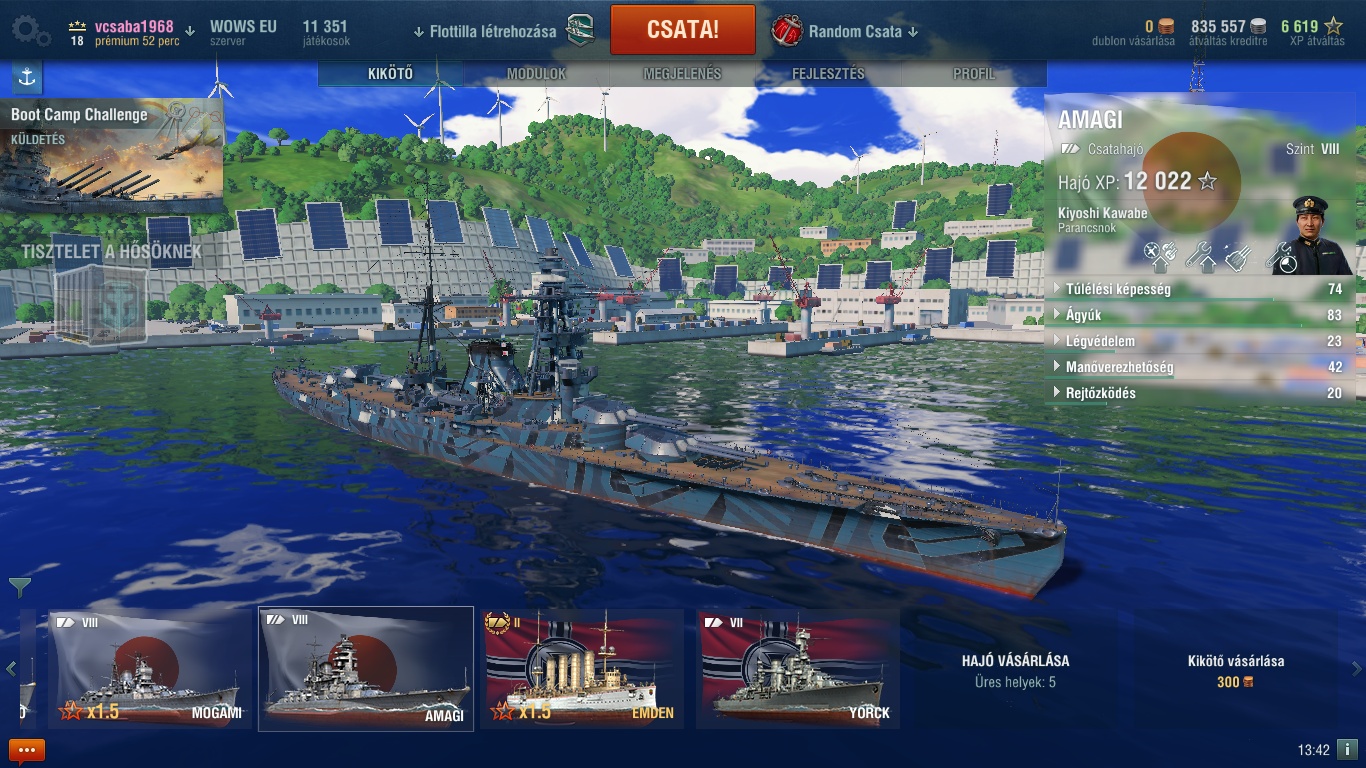Click the flotilla ship icon
The image size is (1366, 768).
click(x=580, y=31)
